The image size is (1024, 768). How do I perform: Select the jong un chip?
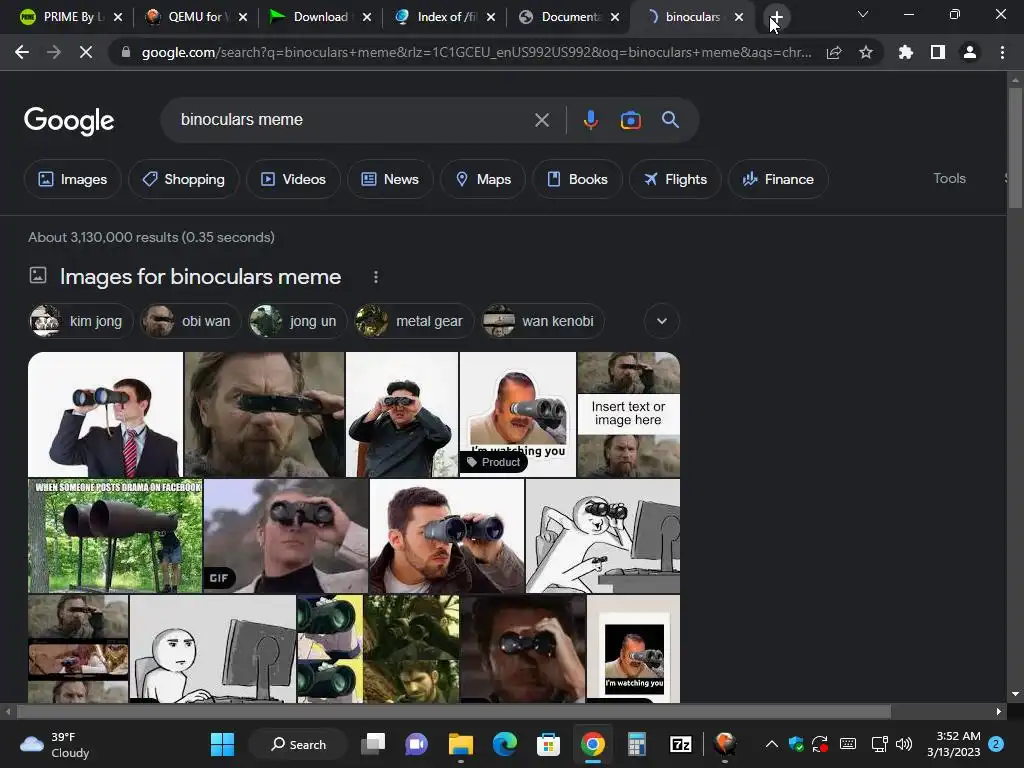pyautogui.click(x=297, y=321)
